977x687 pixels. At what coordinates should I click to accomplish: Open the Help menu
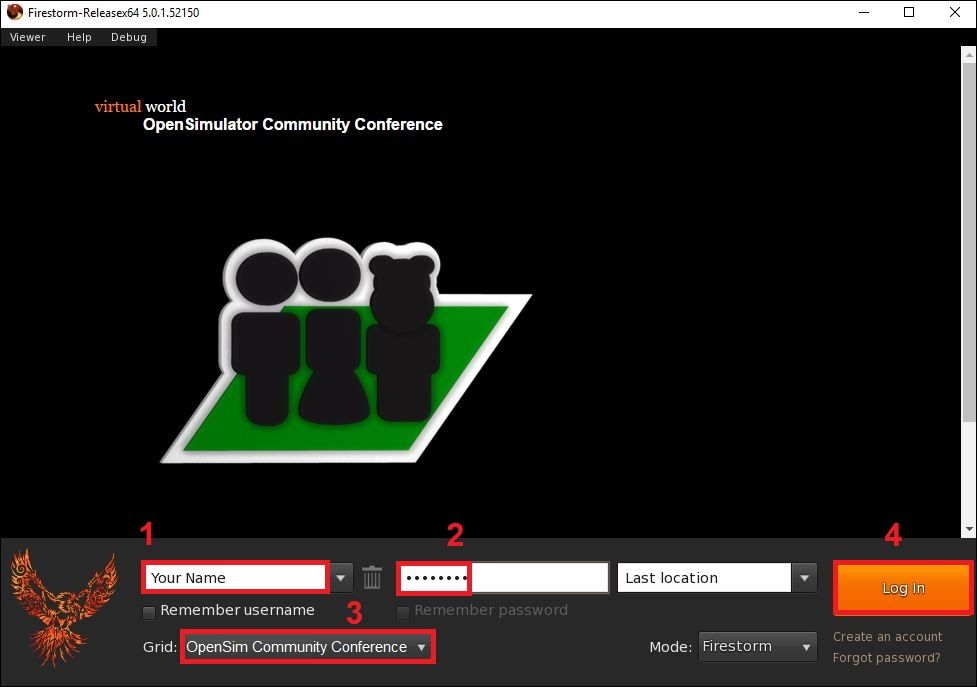(79, 37)
